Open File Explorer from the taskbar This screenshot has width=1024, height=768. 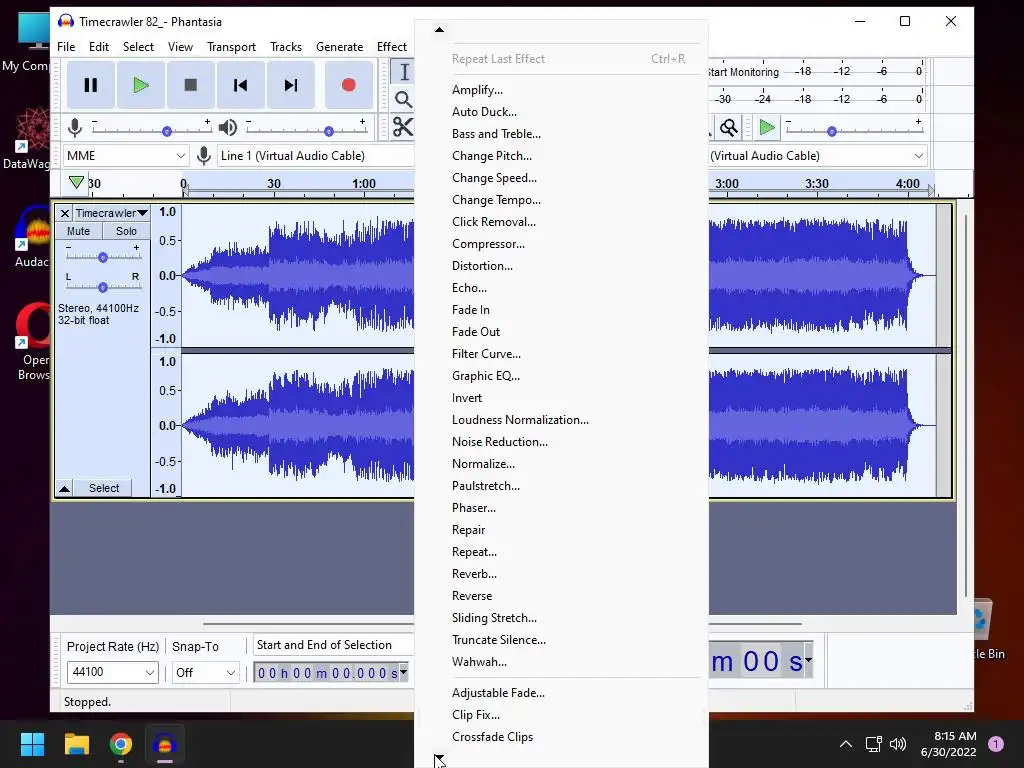click(x=76, y=744)
